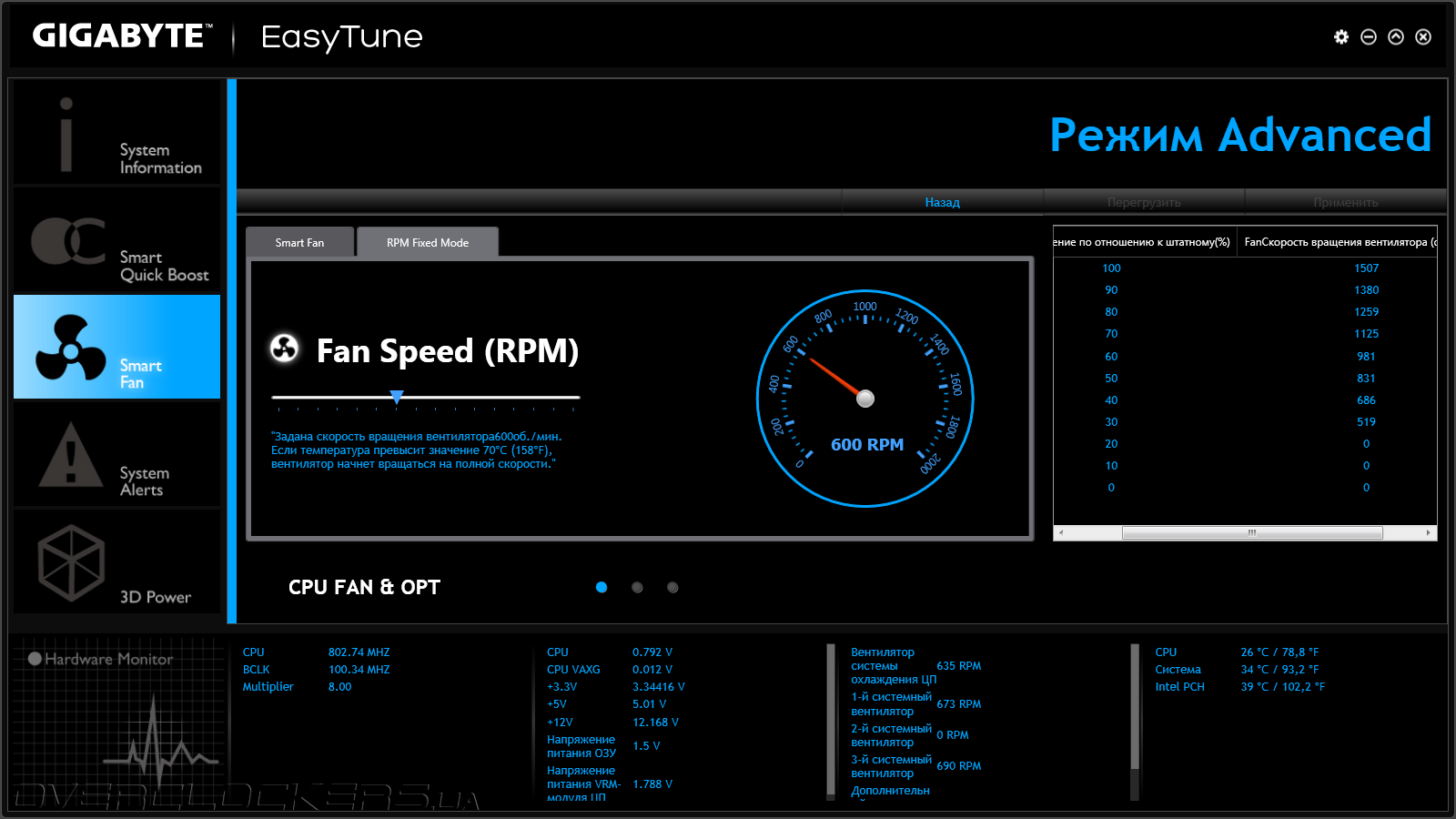Image resolution: width=1456 pixels, height=819 pixels.
Task: Click the '100' percent cell in the fan table
Action: pyautogui.click(x=1111, y=268)
